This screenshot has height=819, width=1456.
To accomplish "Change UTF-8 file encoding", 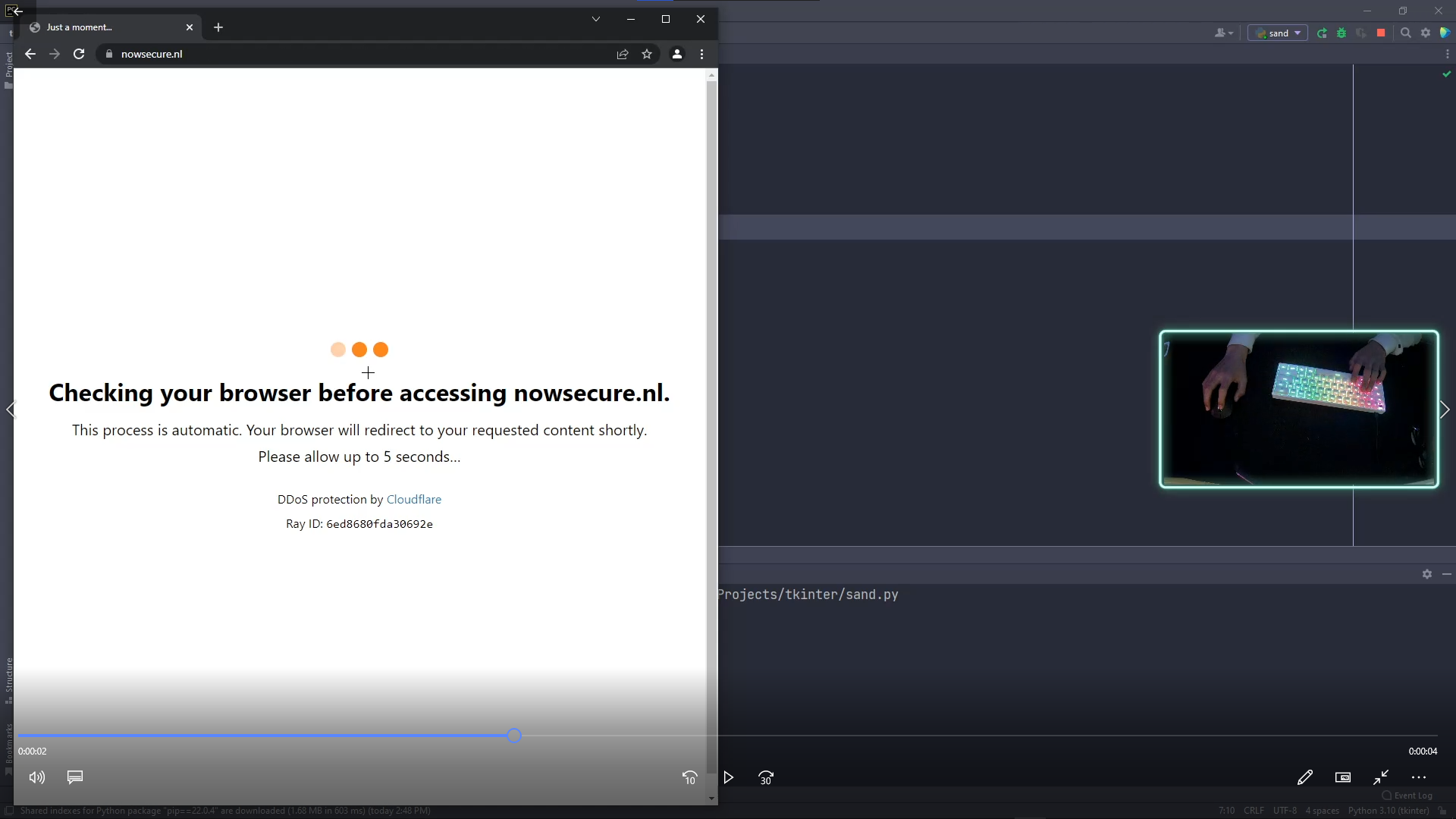I will (1285, 811).
